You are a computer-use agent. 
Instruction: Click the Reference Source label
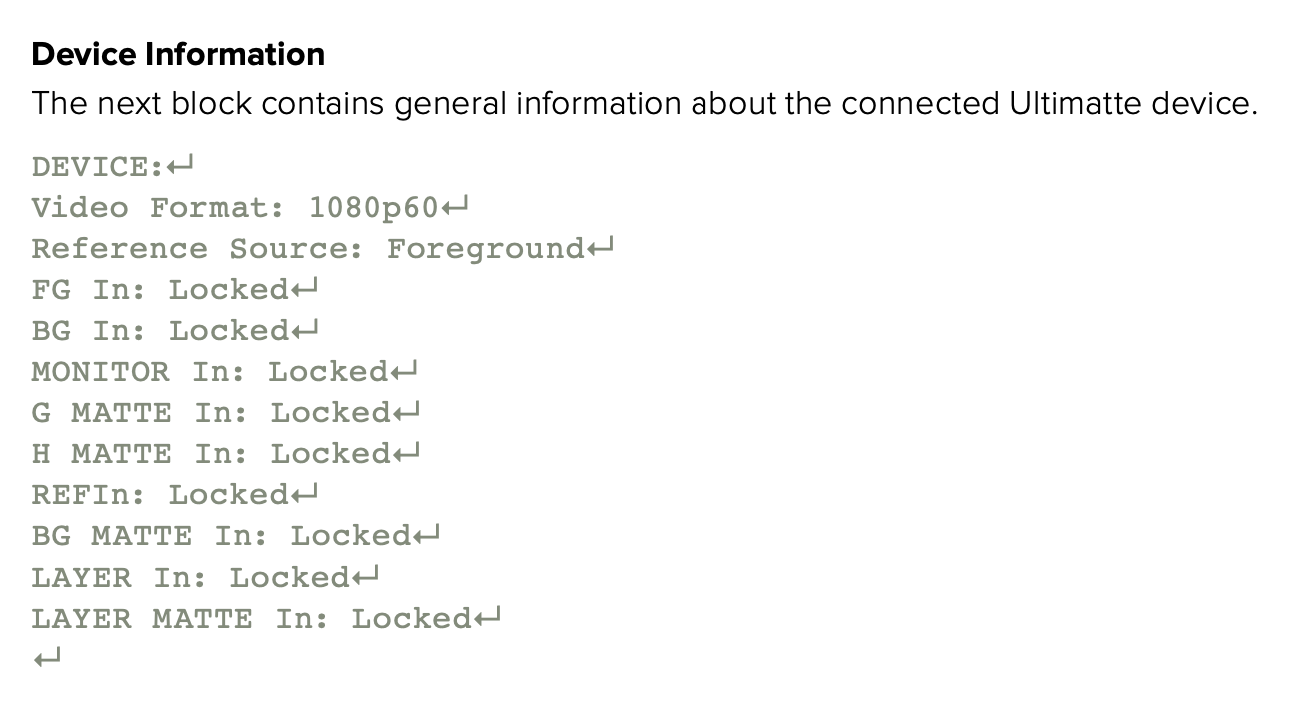click(x=197, y=249)
